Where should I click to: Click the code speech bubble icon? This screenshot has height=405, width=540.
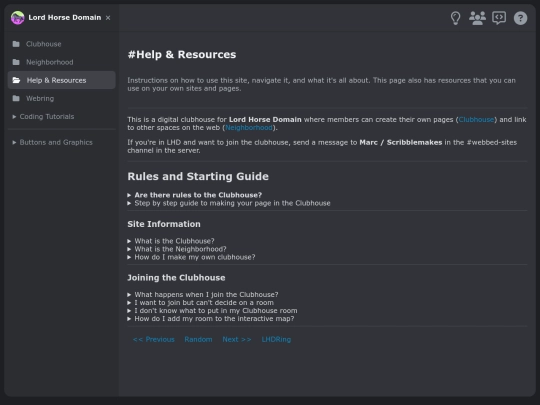point(499,18)
